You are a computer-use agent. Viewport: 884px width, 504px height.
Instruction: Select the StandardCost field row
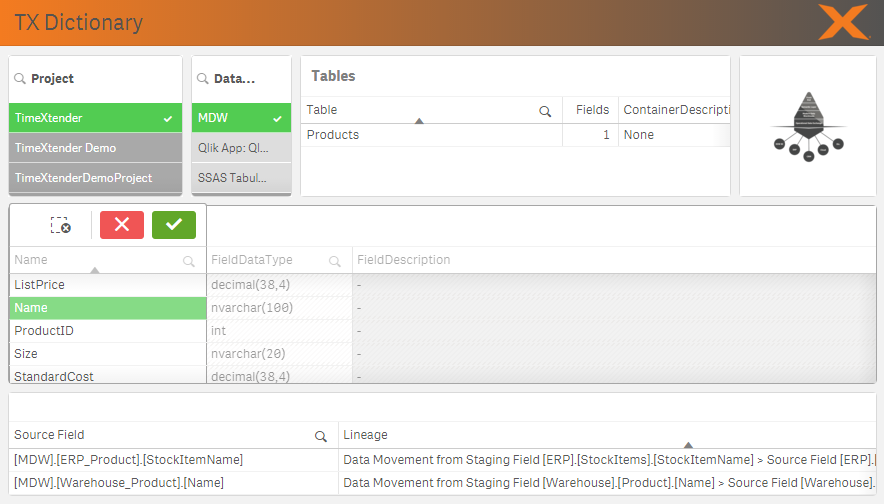tap(108, 375)
